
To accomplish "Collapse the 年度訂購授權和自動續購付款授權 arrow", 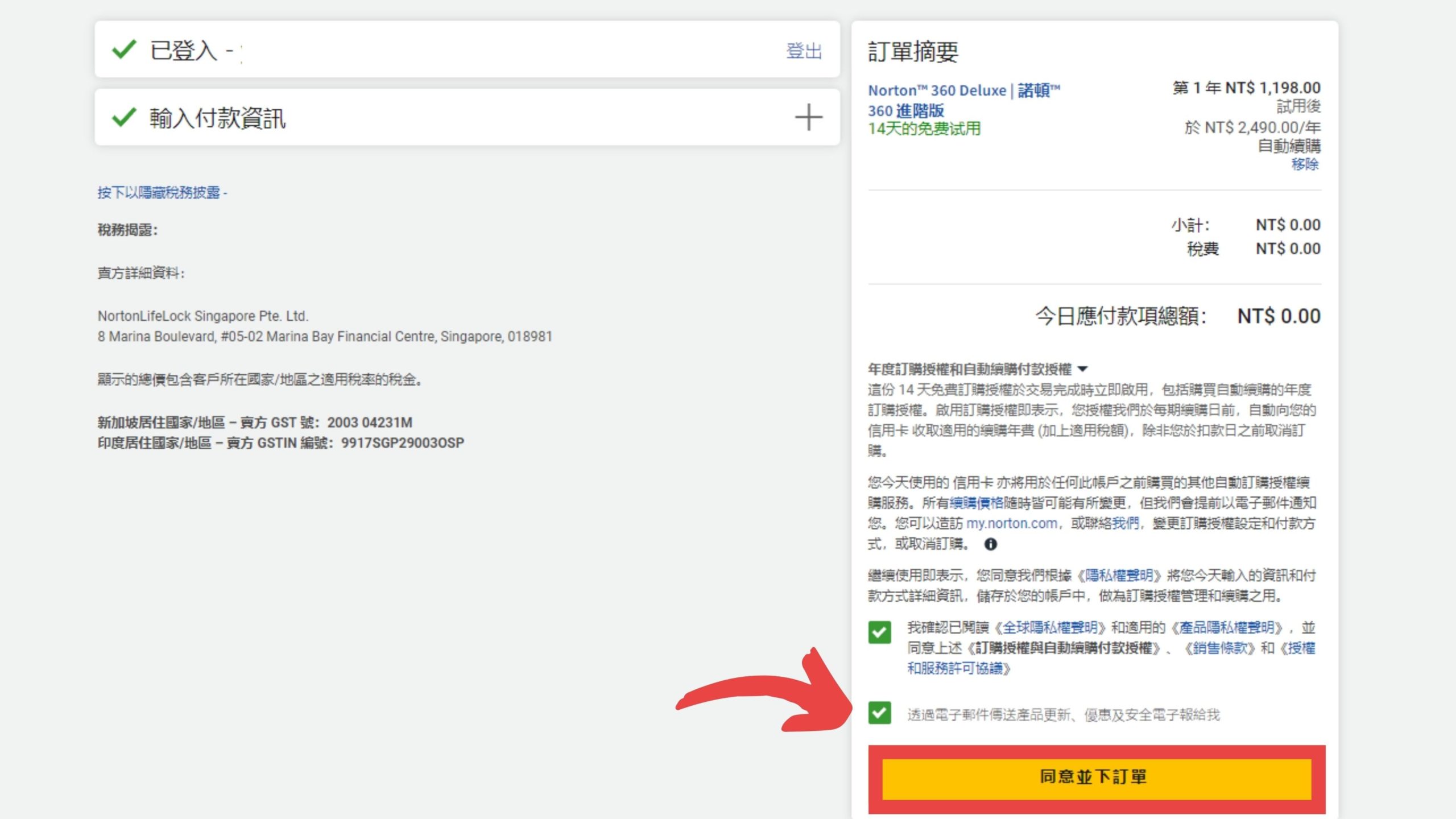I will [1082, 369].
